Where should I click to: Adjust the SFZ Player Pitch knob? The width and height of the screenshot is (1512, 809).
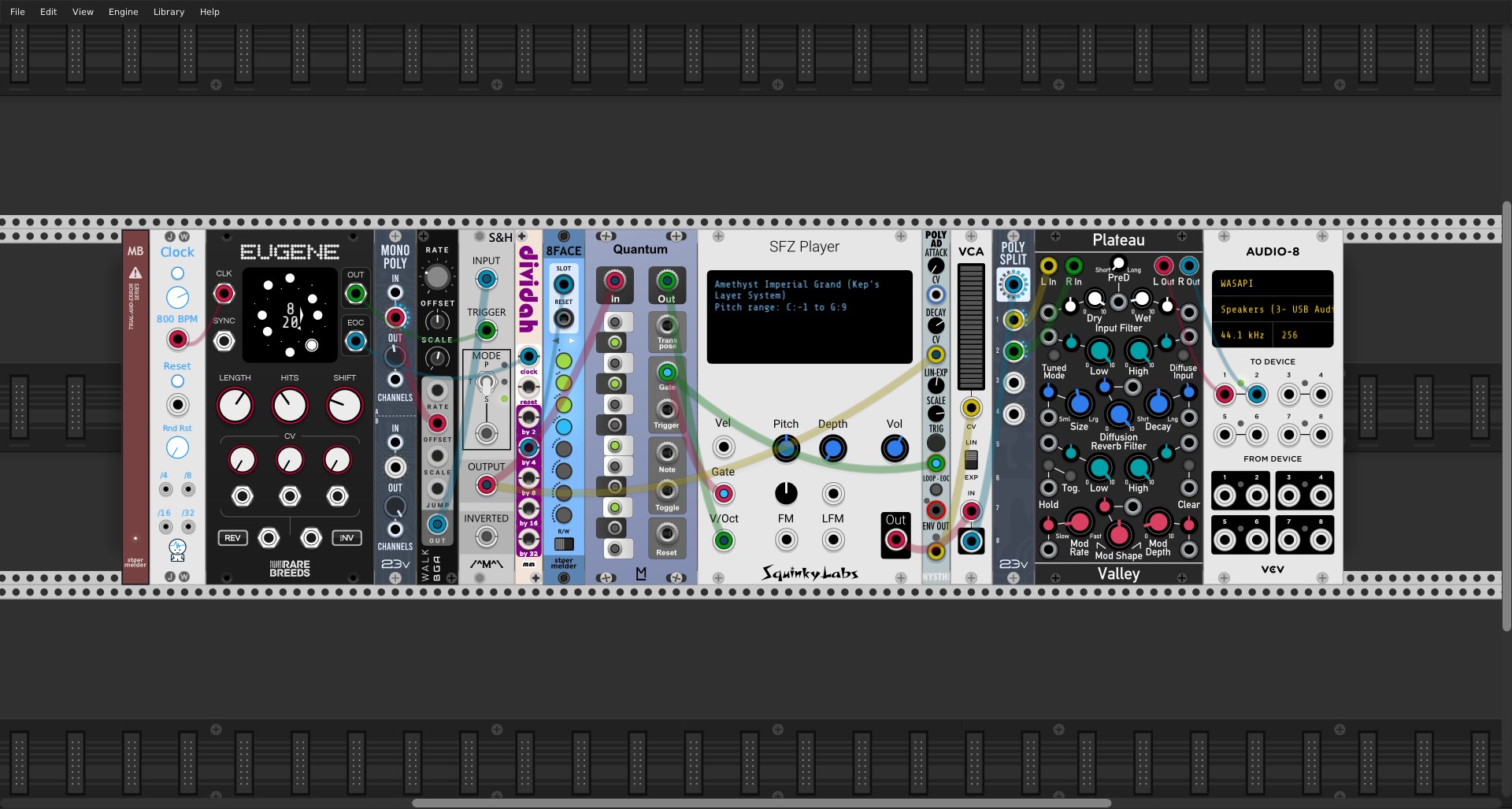786,448
